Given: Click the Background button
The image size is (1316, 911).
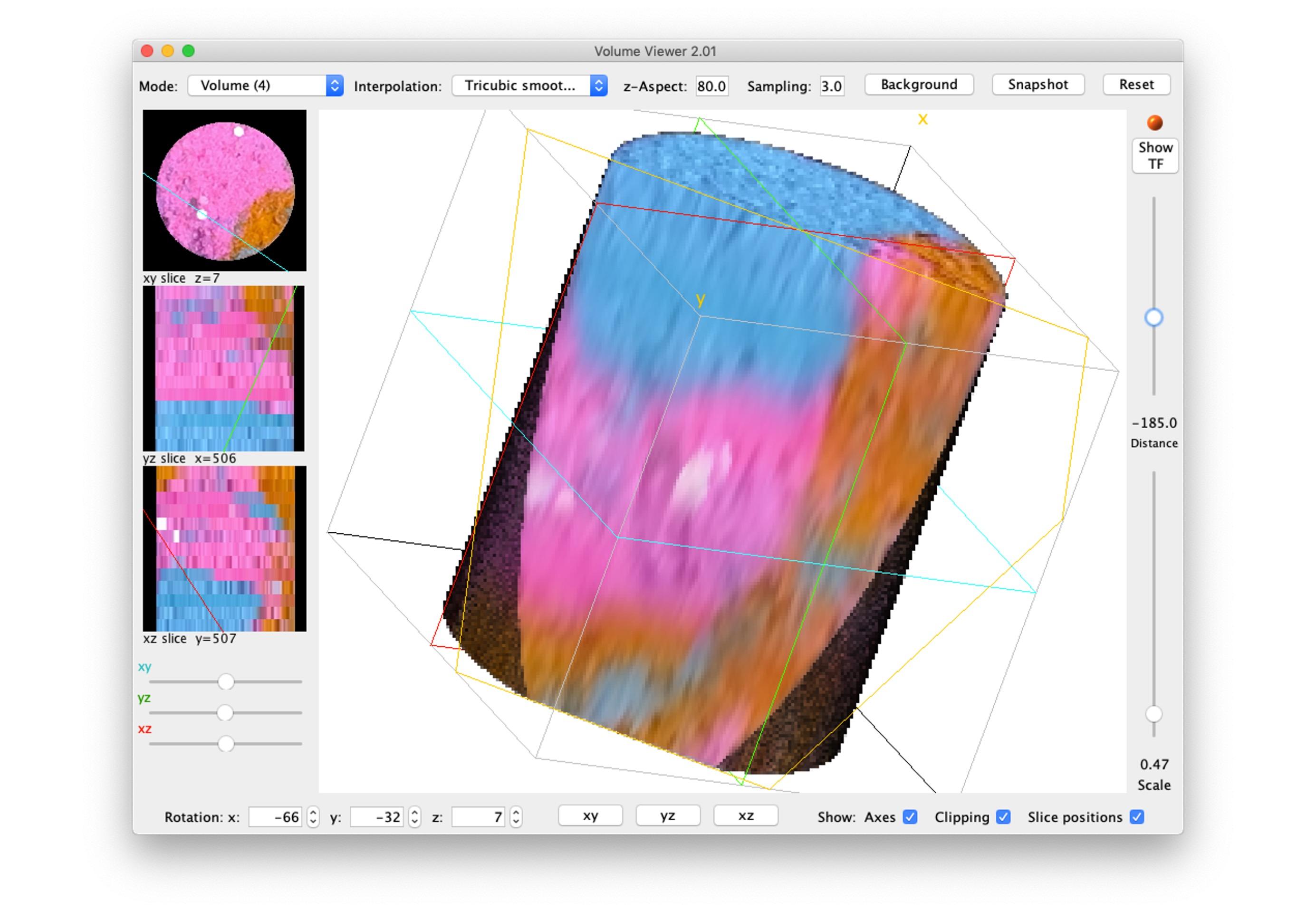Looking at the screenshot, I should (919, 85).
